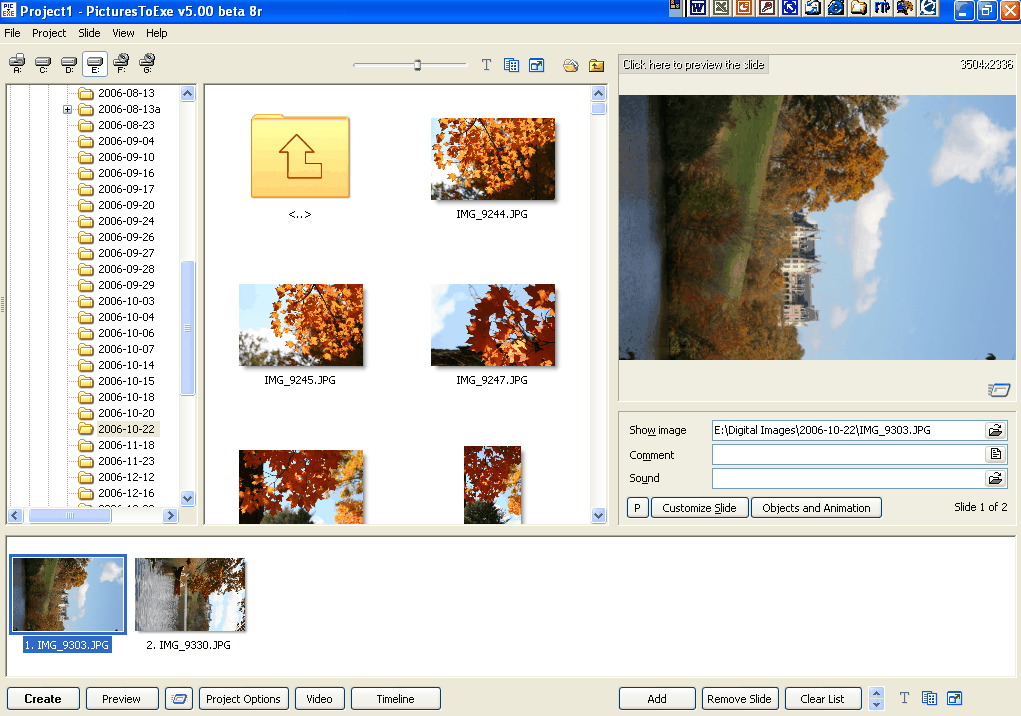Viewport: 1021px width, 716px height.
Task: Click here to preview the slide label
Action: pos(693,64)
